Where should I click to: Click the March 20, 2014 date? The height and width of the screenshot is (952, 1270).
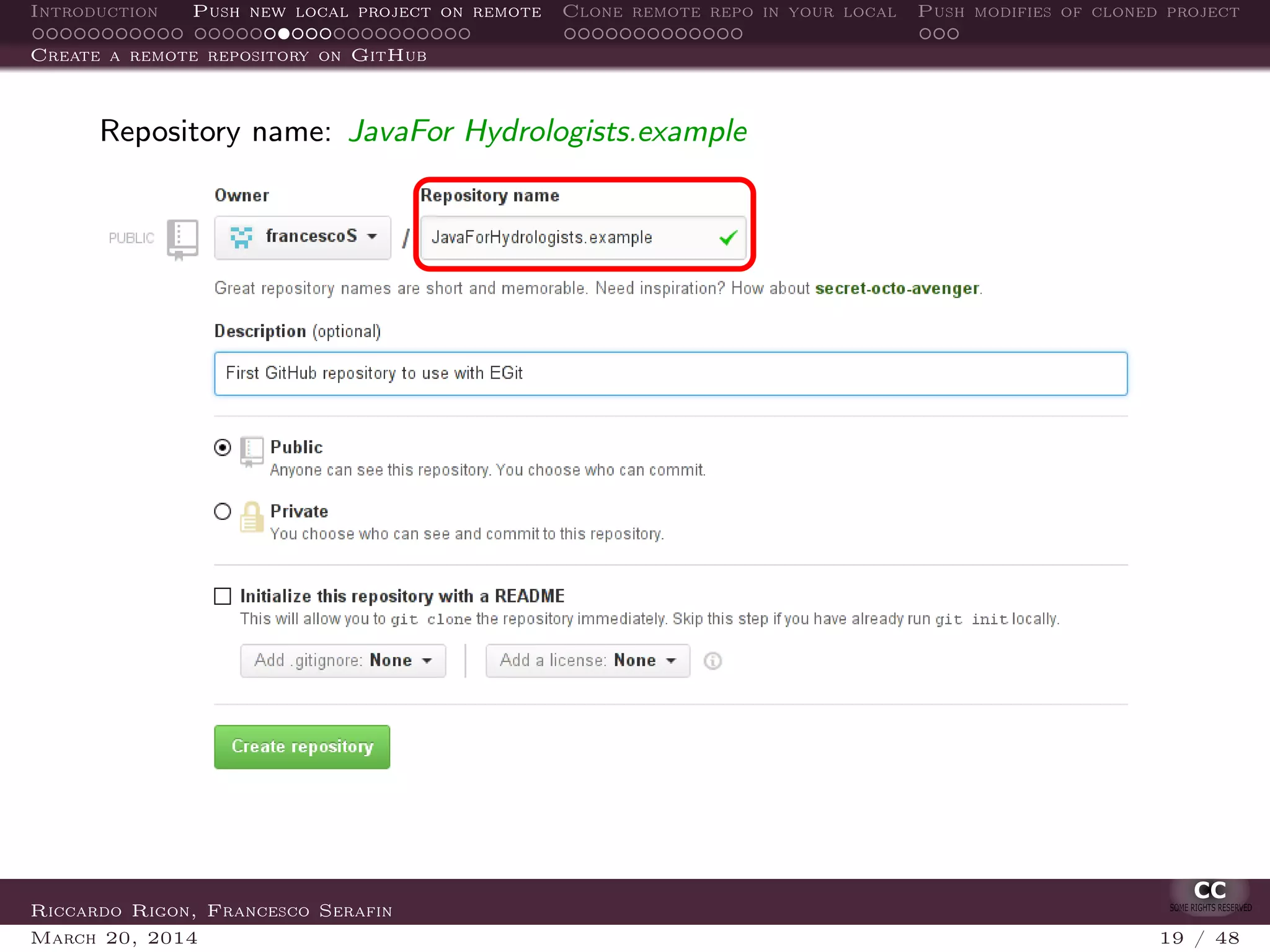(114, 938)
